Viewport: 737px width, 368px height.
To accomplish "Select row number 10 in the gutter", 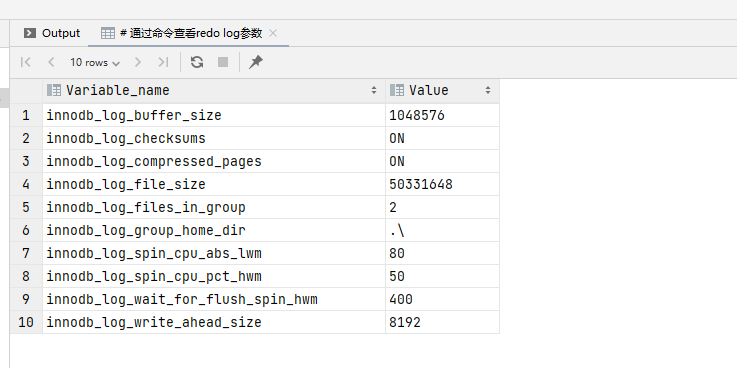I will 26,322.
